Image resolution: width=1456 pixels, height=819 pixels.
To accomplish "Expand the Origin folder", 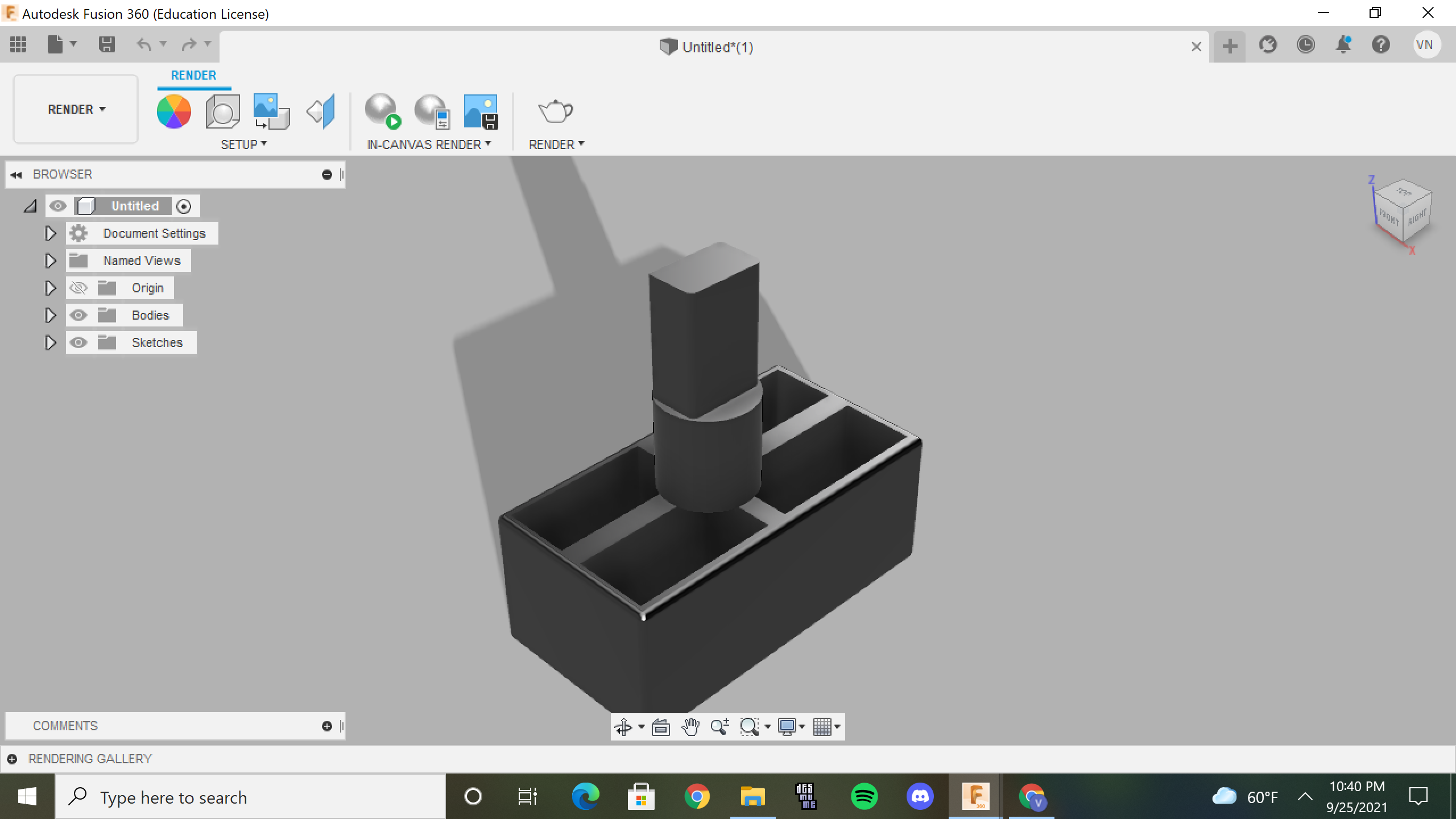I will [50, 288].
